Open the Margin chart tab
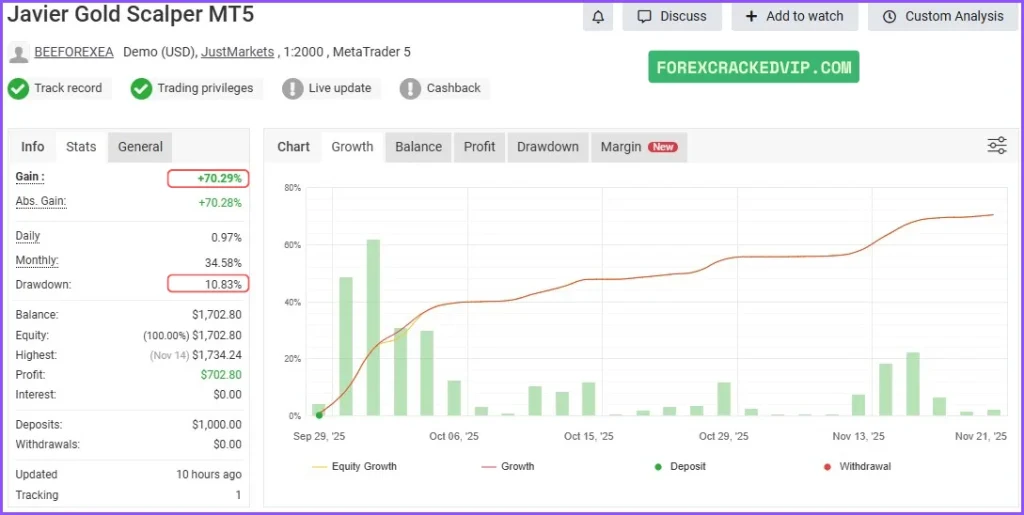 (638, 146)
